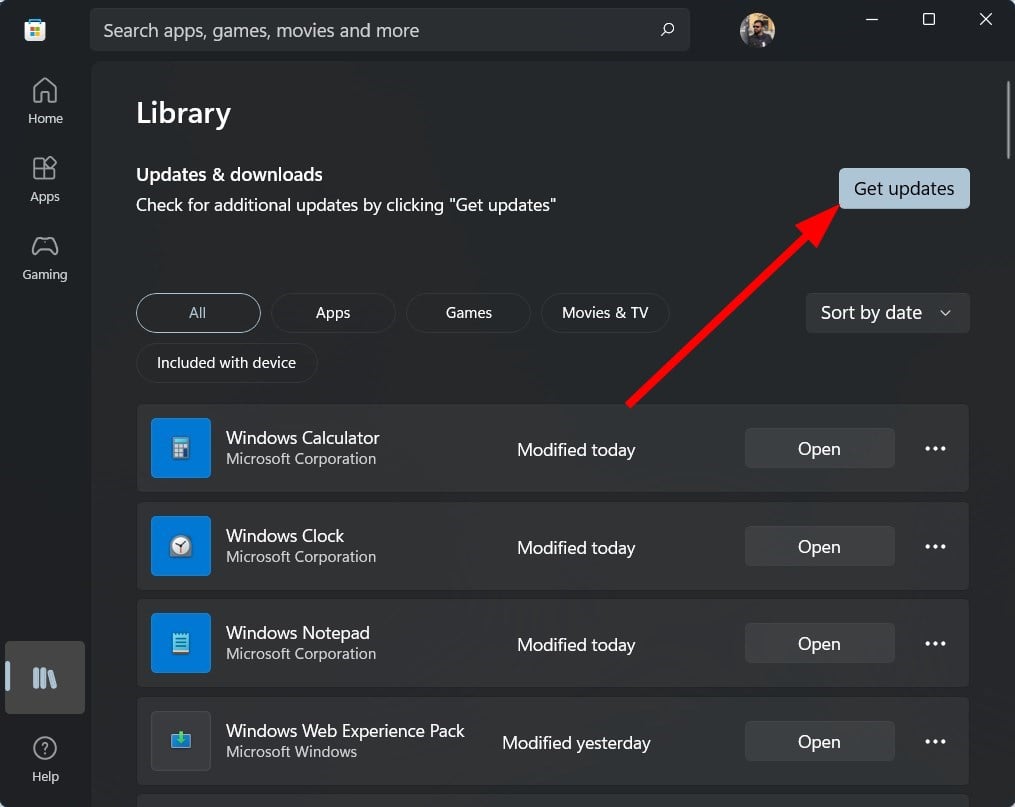Click the search magnifier icon

(x=667, y=30)
